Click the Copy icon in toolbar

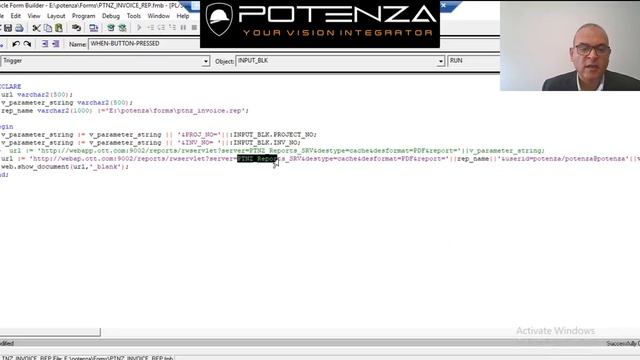[48, 28]
